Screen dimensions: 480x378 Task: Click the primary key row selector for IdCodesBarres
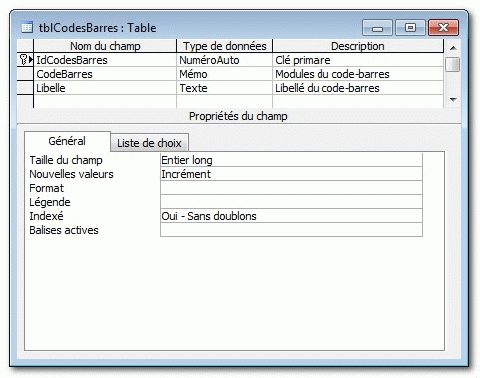pyautogui.click(x=25, y=60)
